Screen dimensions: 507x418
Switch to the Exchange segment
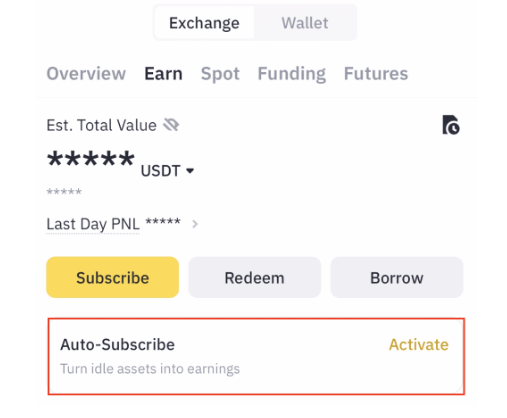coord(204,23)
